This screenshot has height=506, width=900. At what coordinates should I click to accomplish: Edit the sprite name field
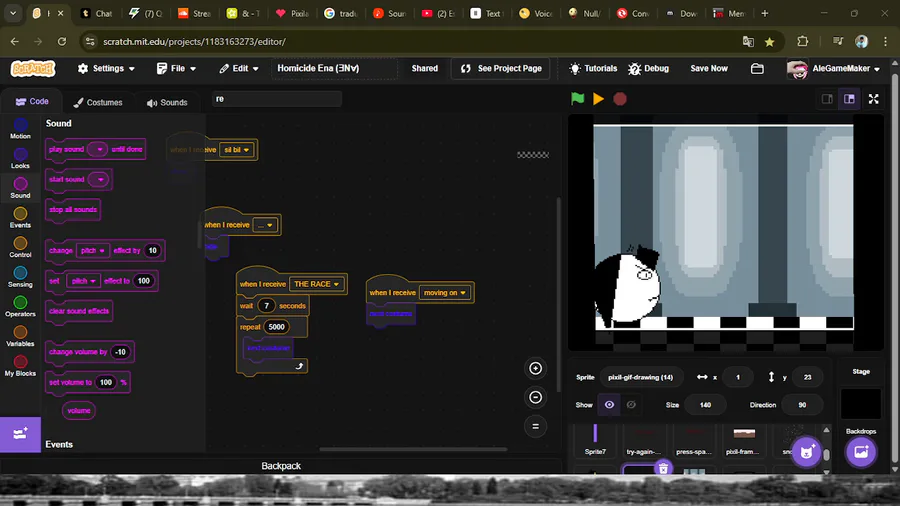[641, 377]
